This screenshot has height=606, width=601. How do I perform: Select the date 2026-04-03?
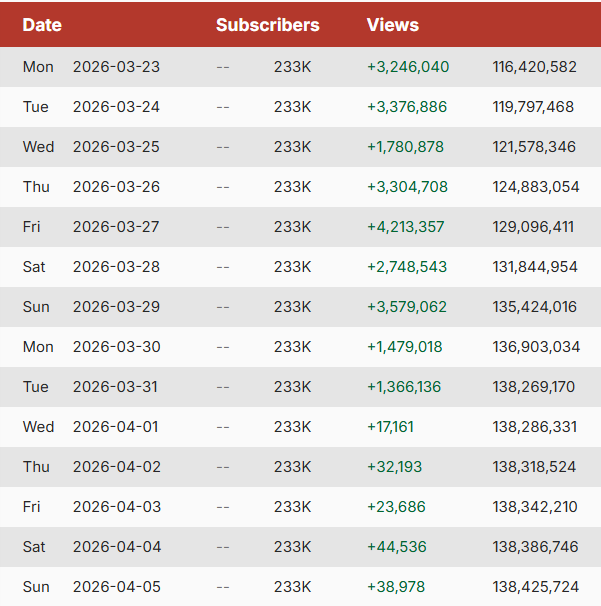point(117,507)
